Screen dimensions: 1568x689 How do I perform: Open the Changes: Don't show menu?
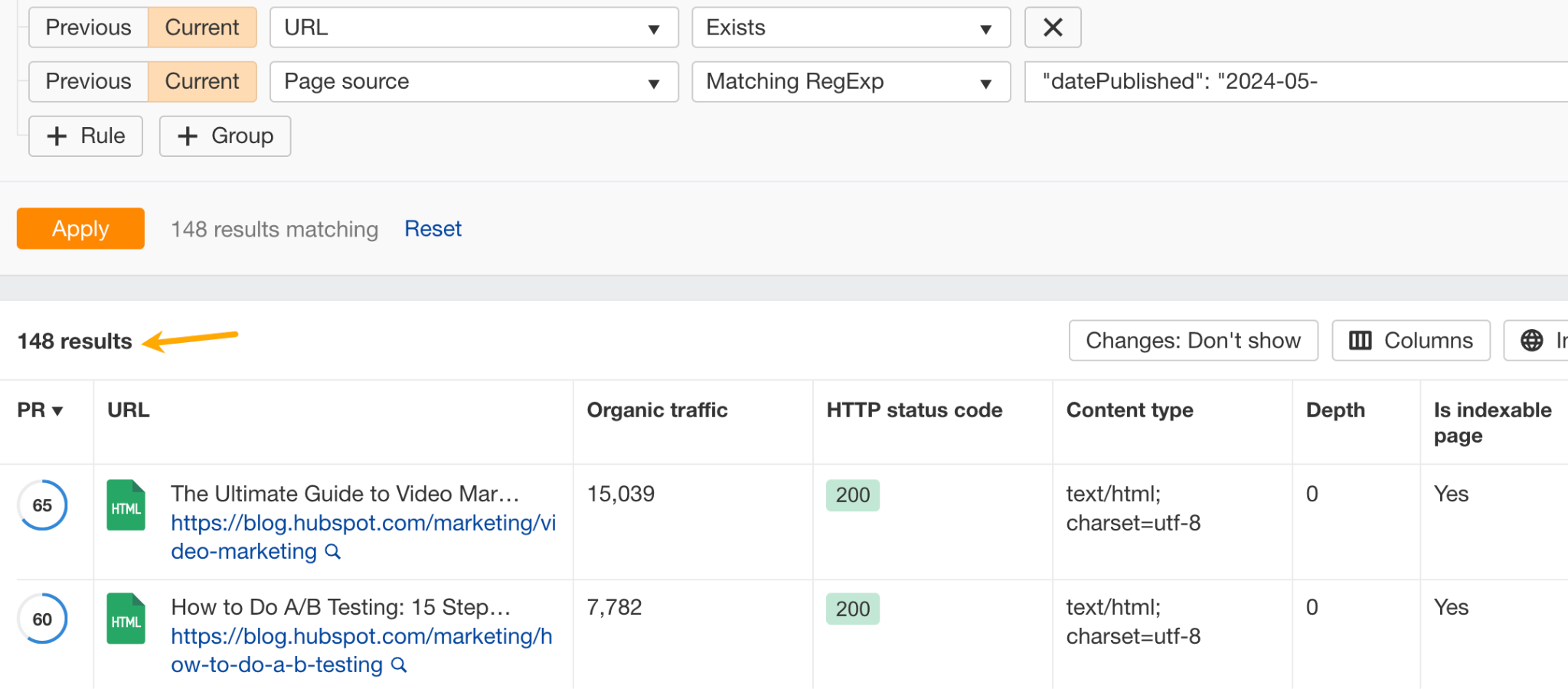(1192, 340)
